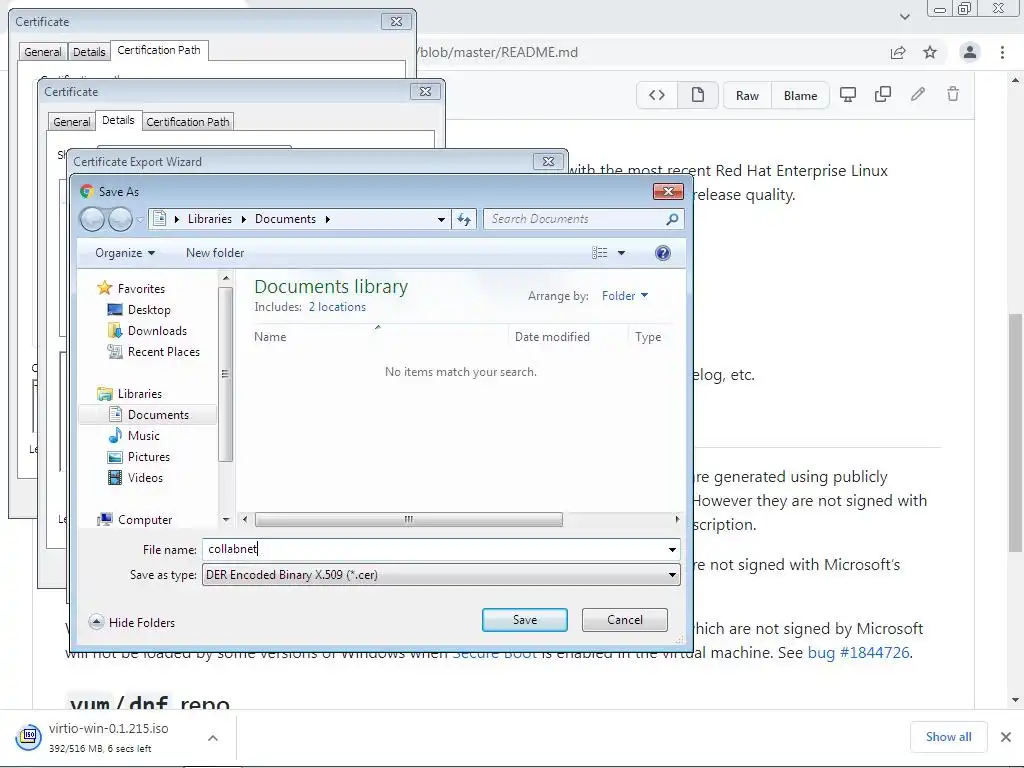This screenshot has width=1024, height=768.
Task: Click the Raw button on GitHub page
Action: 747,95
